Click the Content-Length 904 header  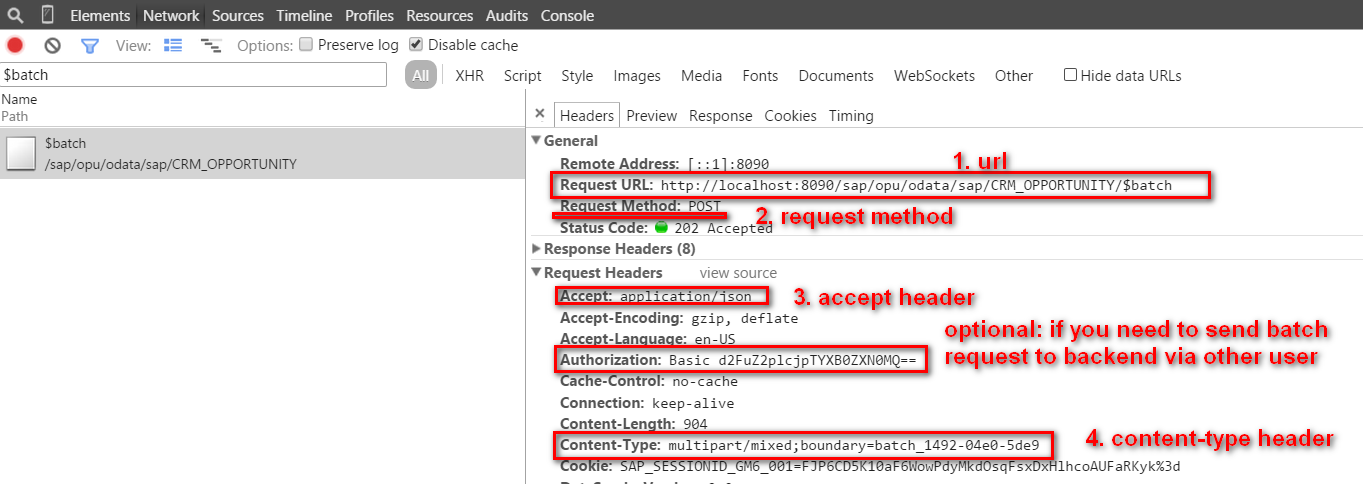(x=634, y=424)
